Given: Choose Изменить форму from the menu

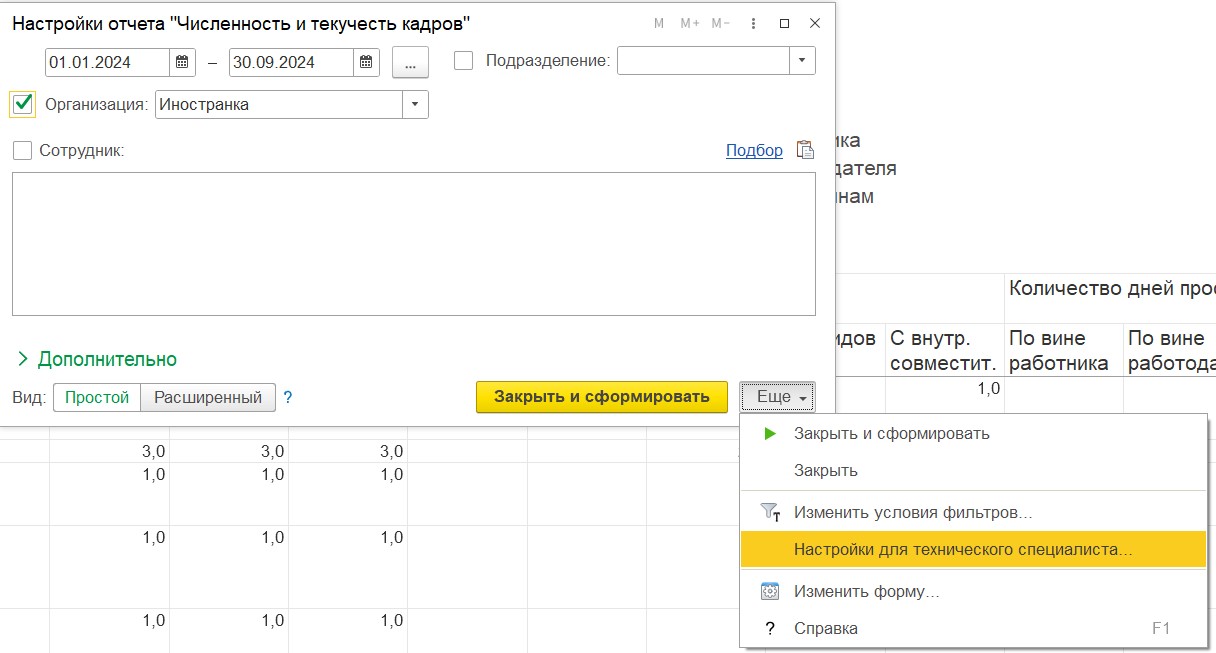Looking at the screenshot, I should click(x=866, y=591).
